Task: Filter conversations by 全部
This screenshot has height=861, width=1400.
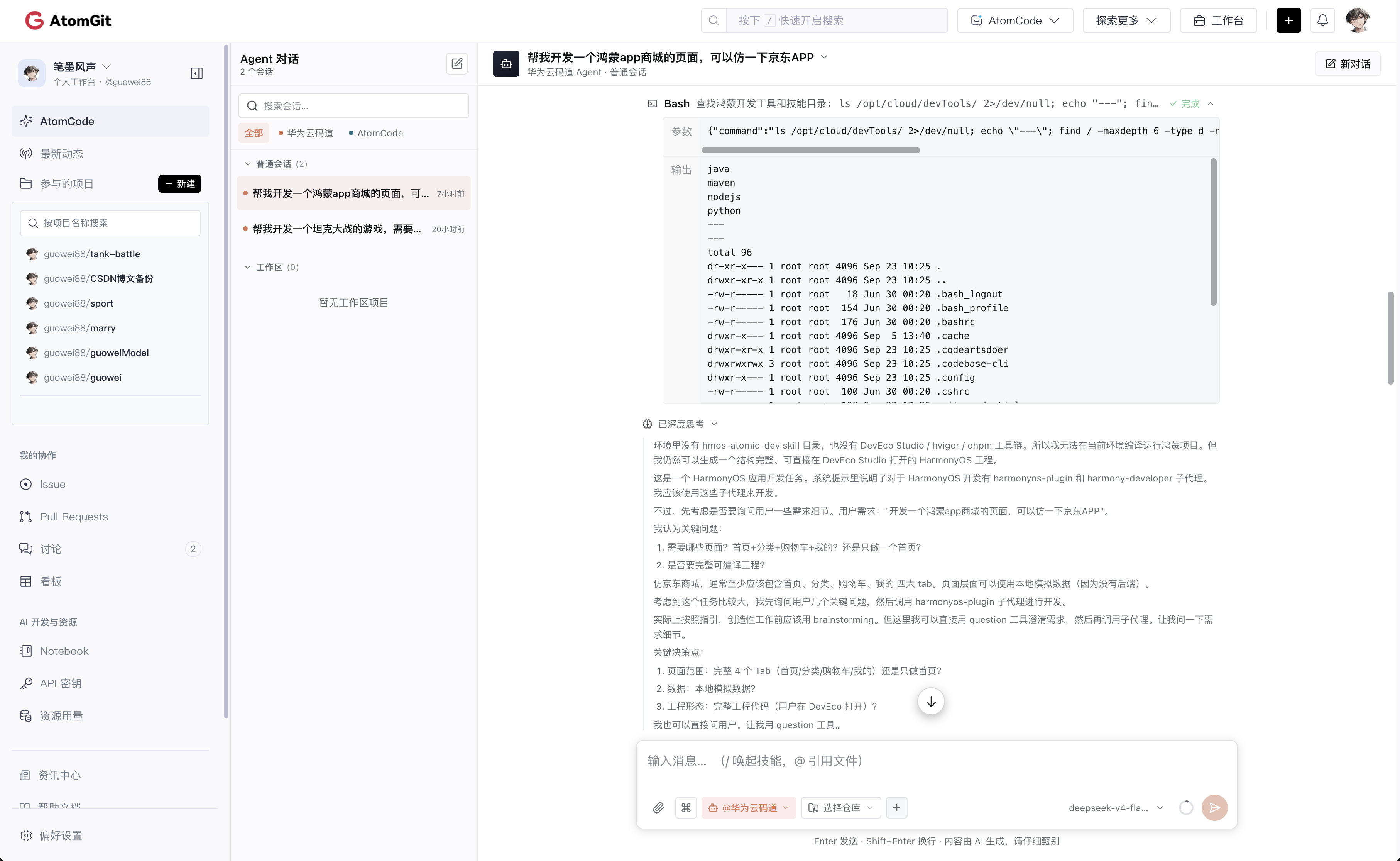Action: [254, 133]
